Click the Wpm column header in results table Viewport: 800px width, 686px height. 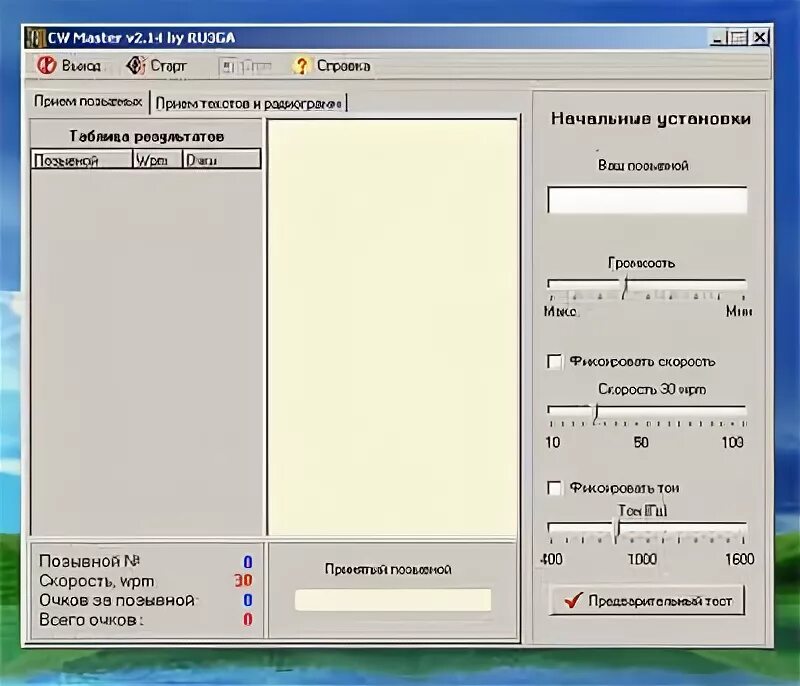[x=157, y=160]
